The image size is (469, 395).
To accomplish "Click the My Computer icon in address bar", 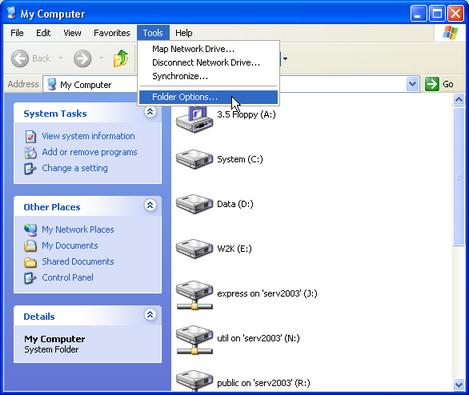I will tap(51, 84).
